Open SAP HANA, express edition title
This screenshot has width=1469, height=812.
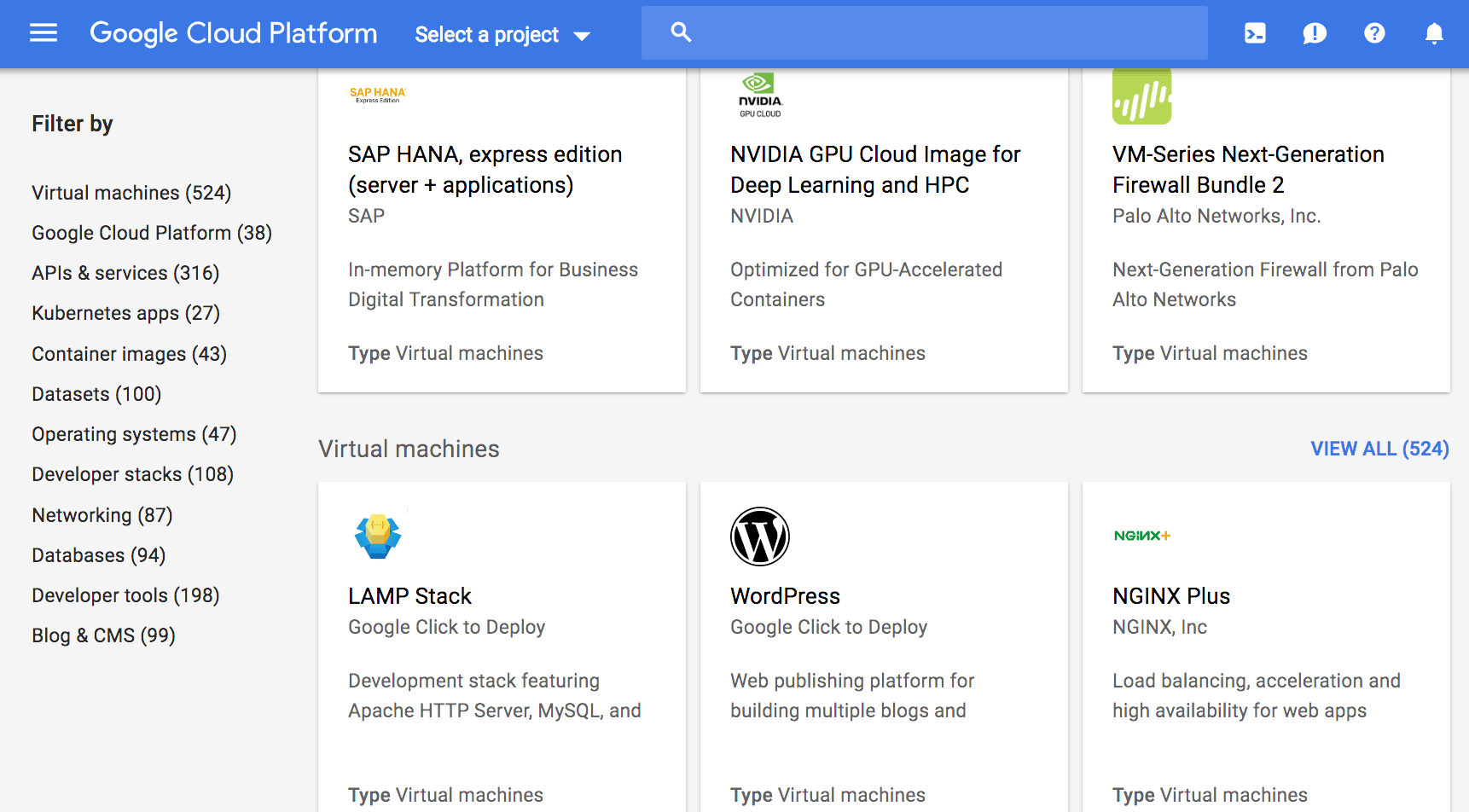[485, 170]
